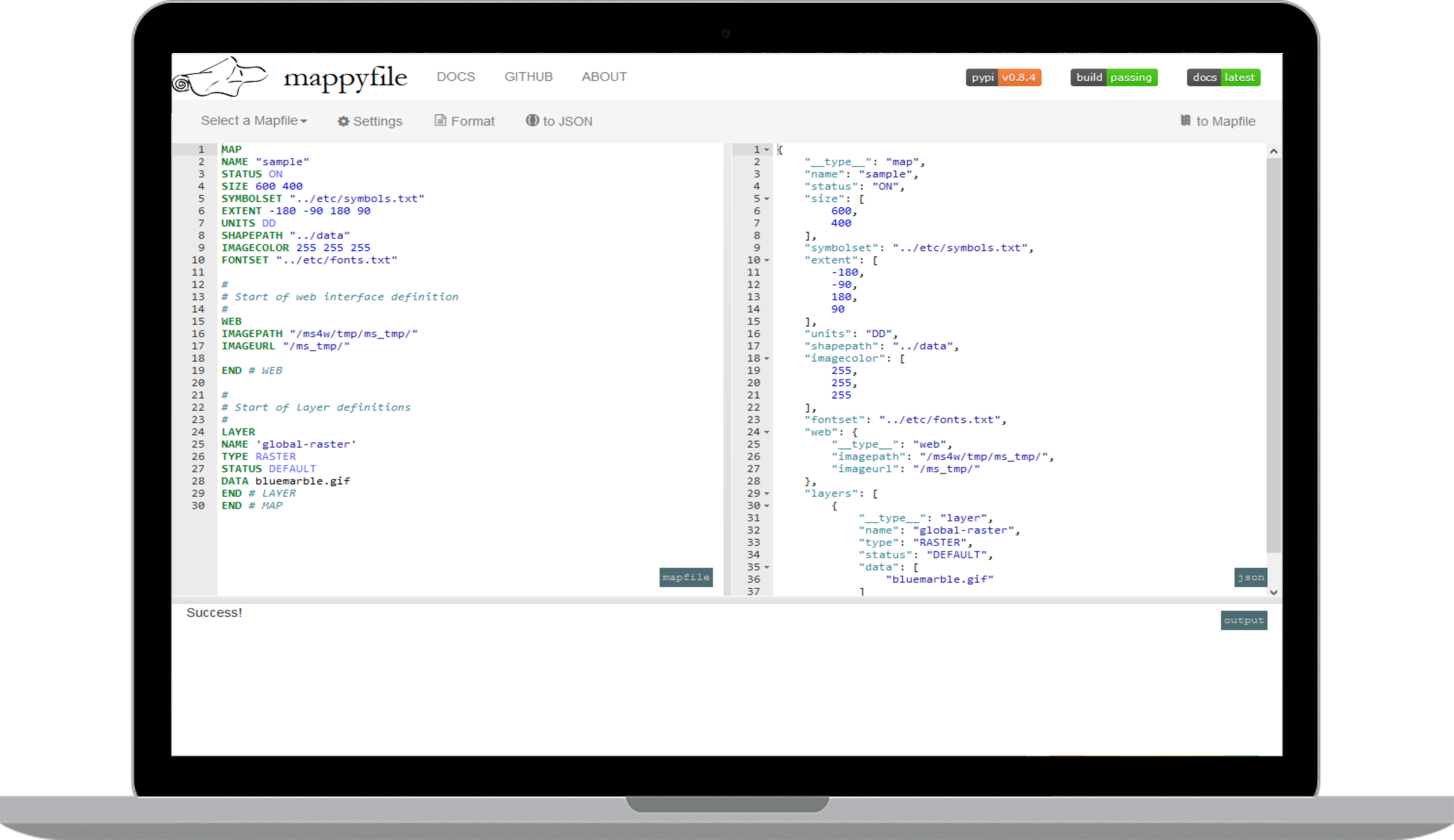Click "imagepath" line in JSON editor
This screenshot has height=840, width=1454.
(x=943, y=457)
